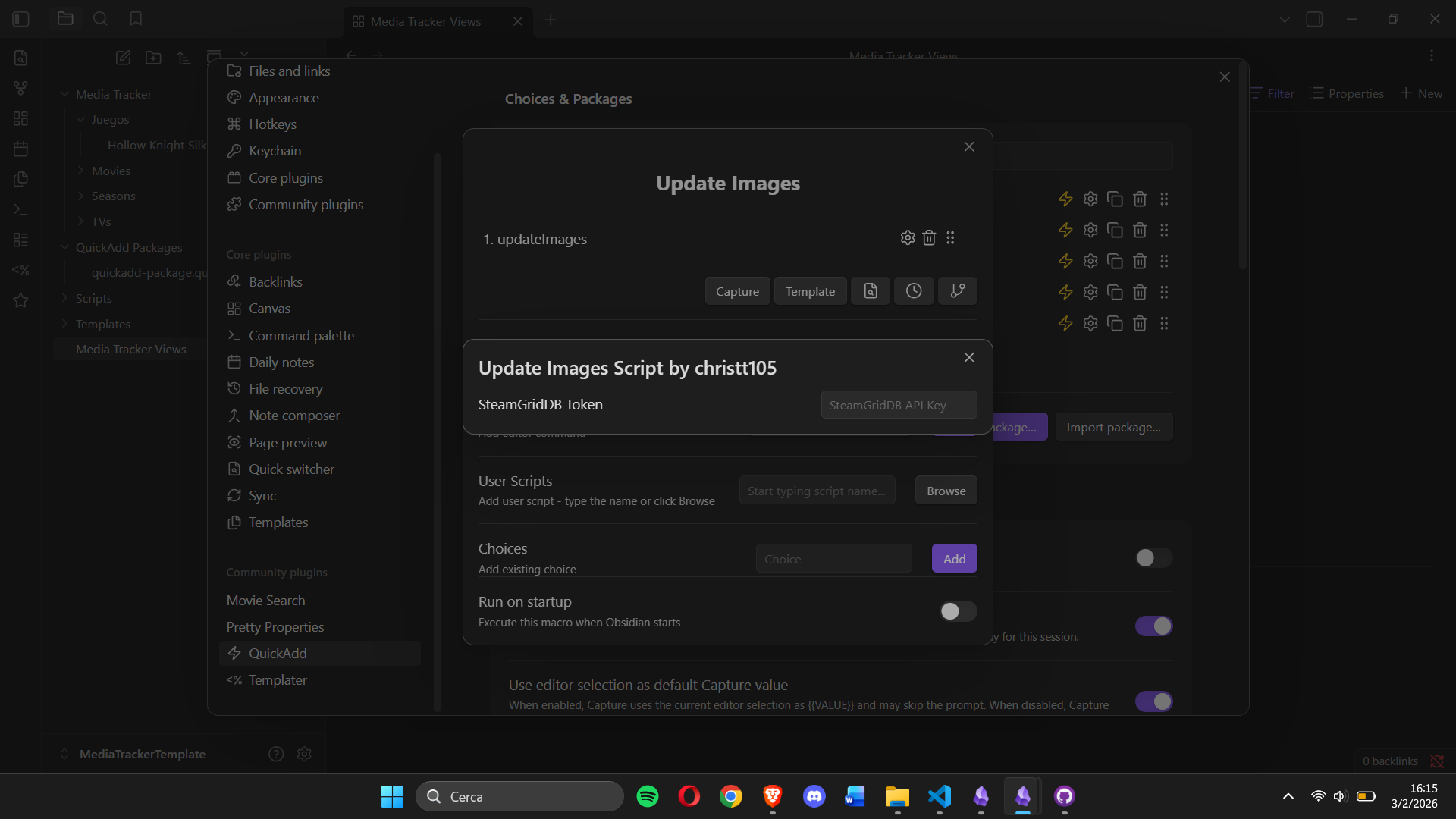
Task: Click the Add button for Choices
Action: (x=954, y=559)
